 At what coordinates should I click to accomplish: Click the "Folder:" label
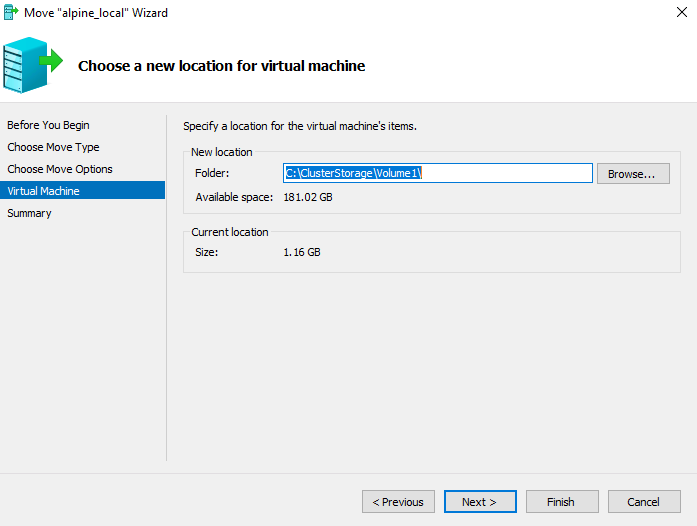click(x=212, y=174)
